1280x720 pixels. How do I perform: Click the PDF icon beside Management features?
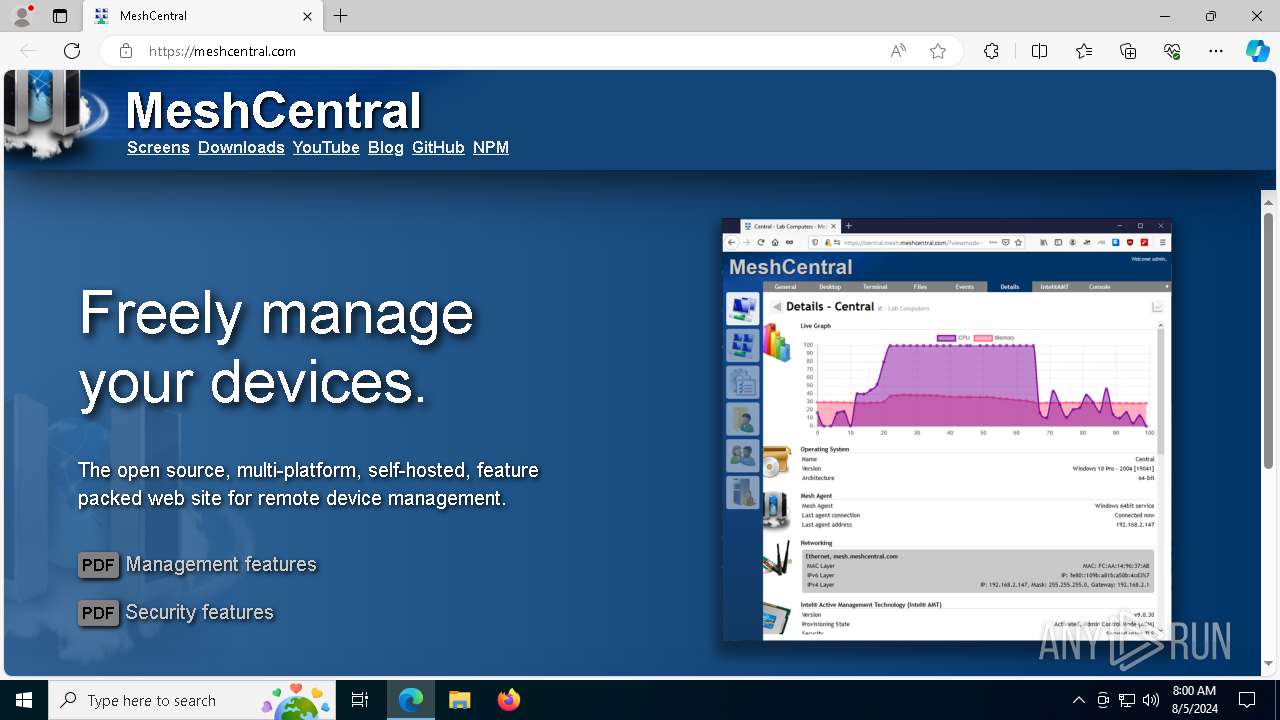coord(99,565)
